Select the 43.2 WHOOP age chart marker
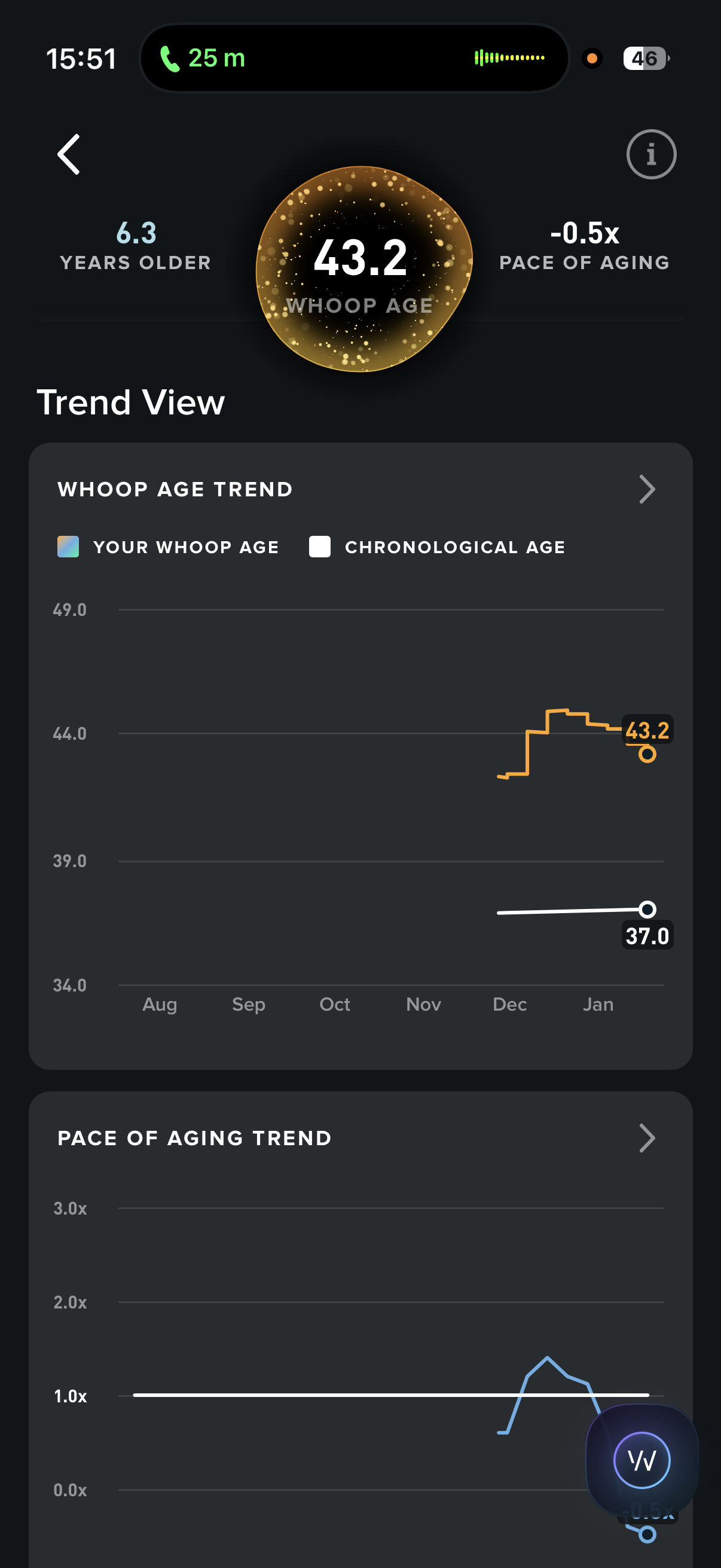 (x=647, y=754)
